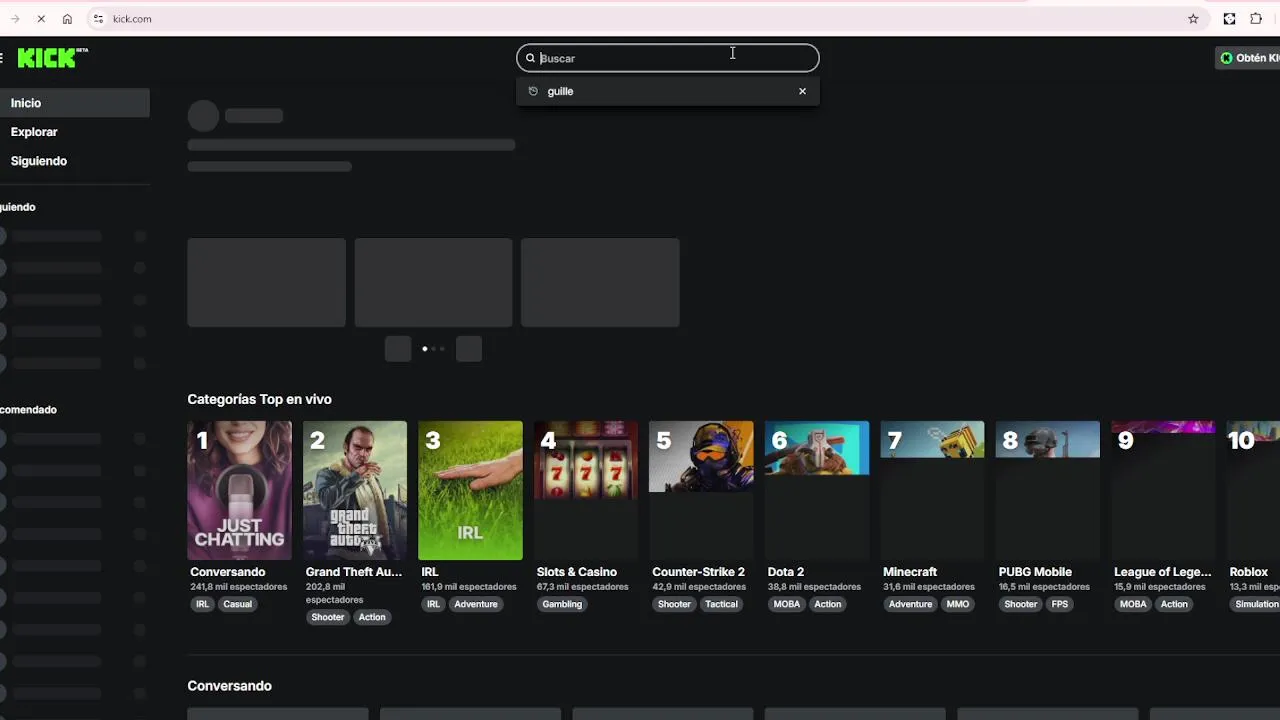The image size is (1280, 720).
Task: Click the Conversando section heading
Action: click(x=229, y=686)
